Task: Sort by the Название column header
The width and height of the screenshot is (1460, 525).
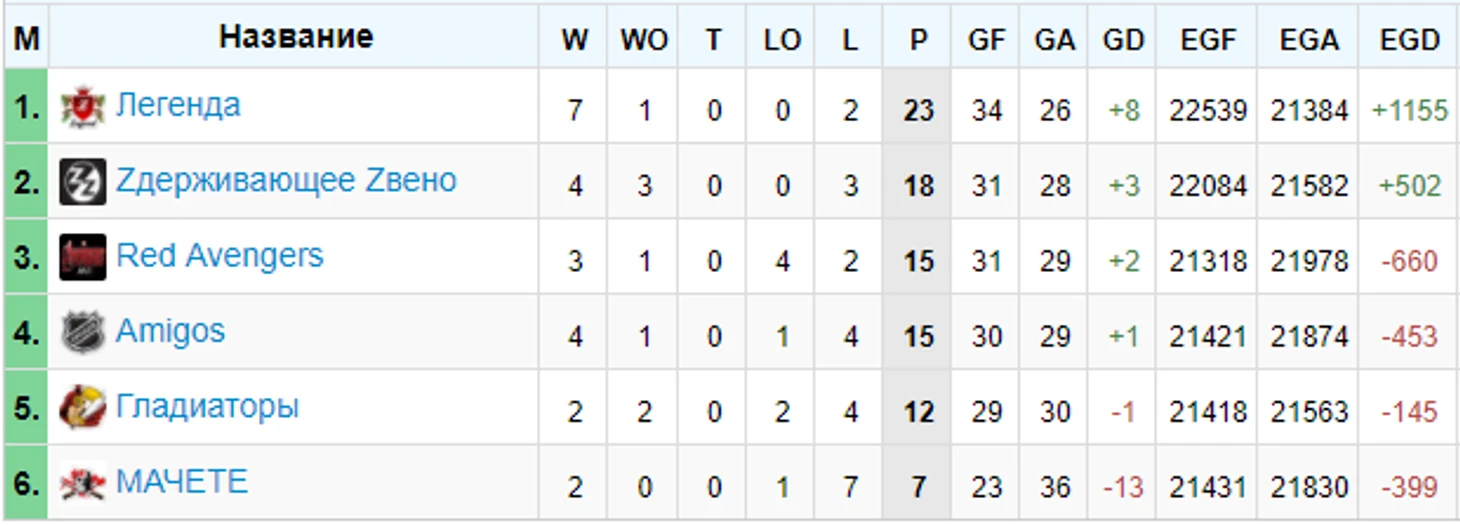Action: 296,37
